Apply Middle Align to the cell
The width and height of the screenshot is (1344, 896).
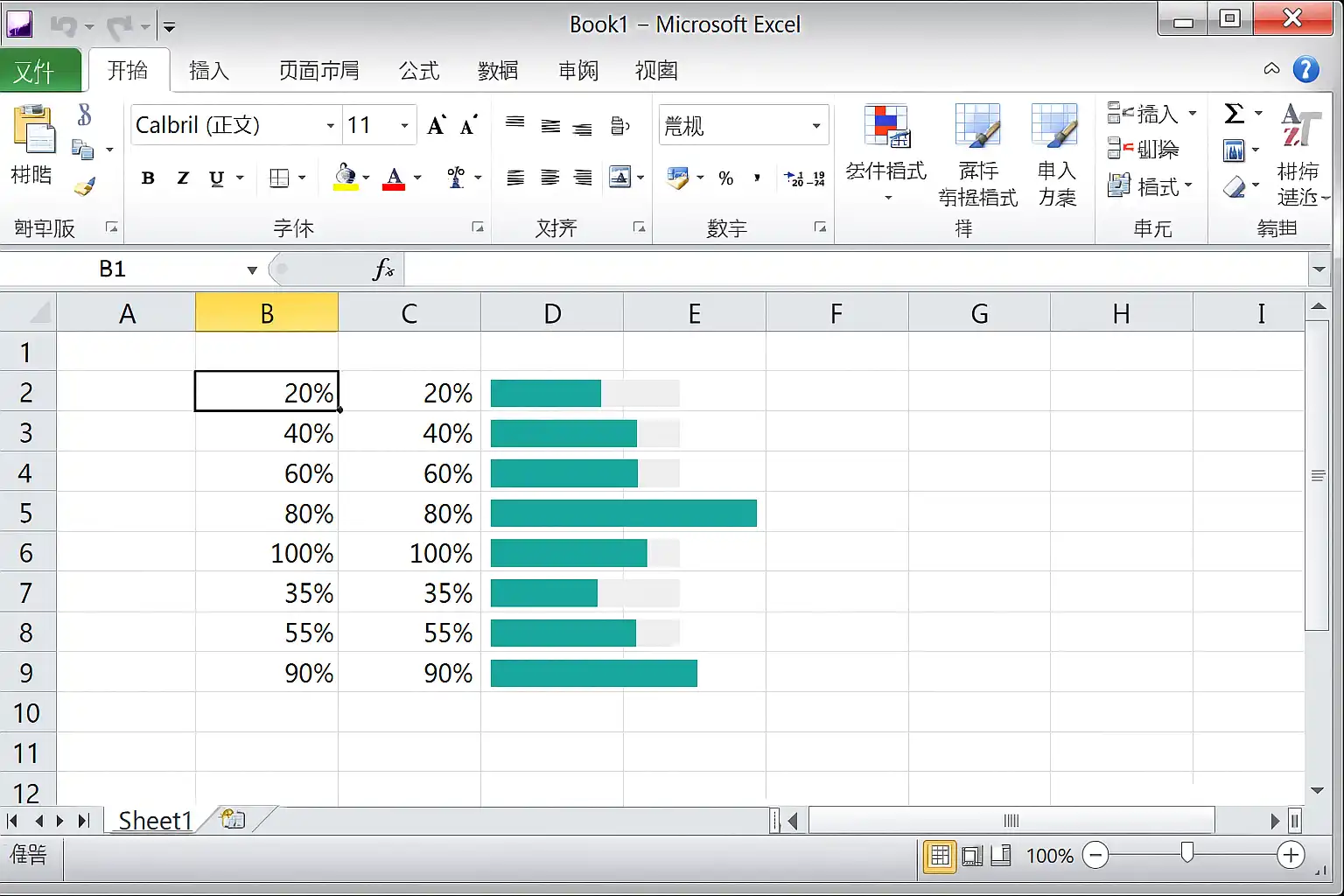pos(550,126)
